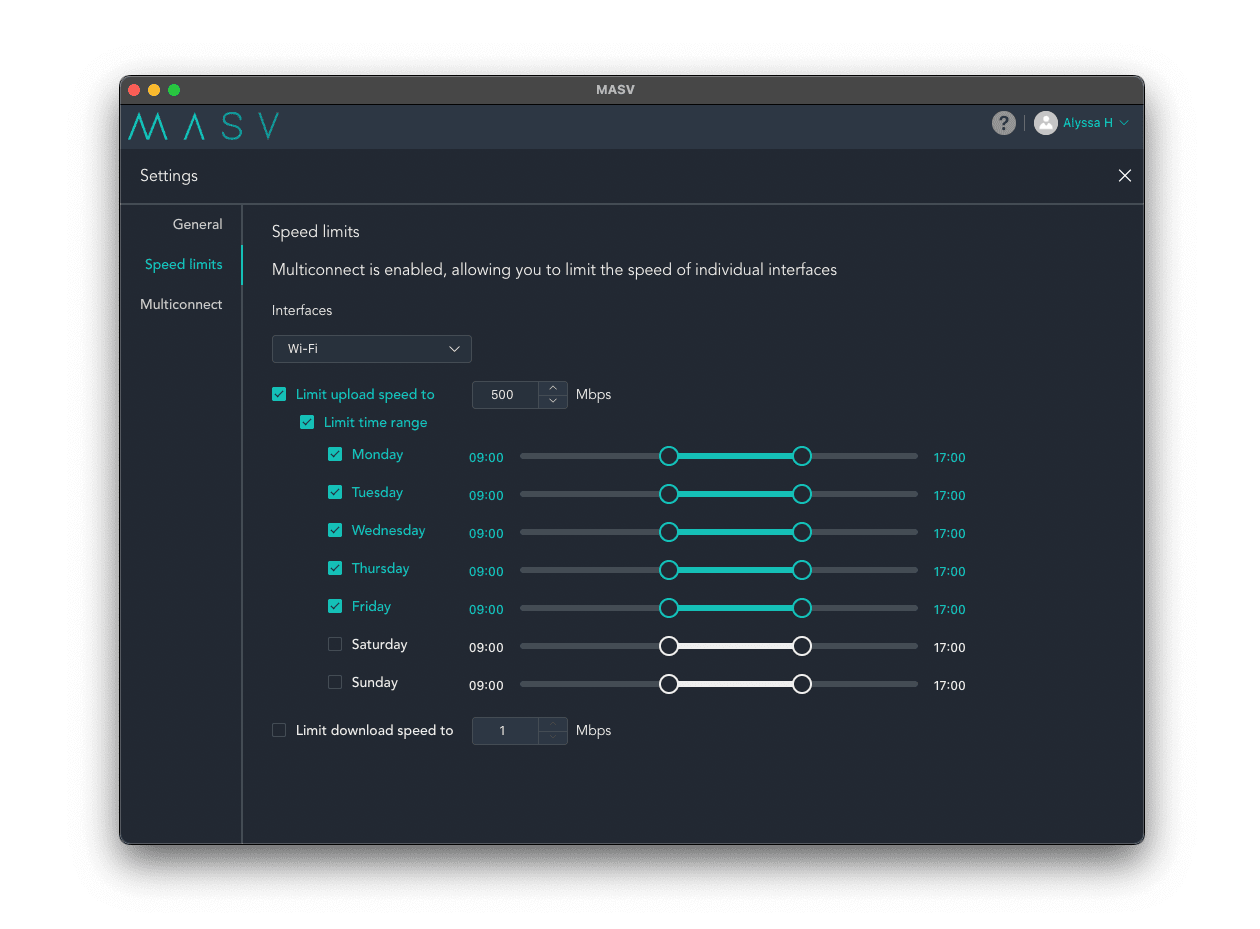Enable the Limit download speed option

point(279,730)
